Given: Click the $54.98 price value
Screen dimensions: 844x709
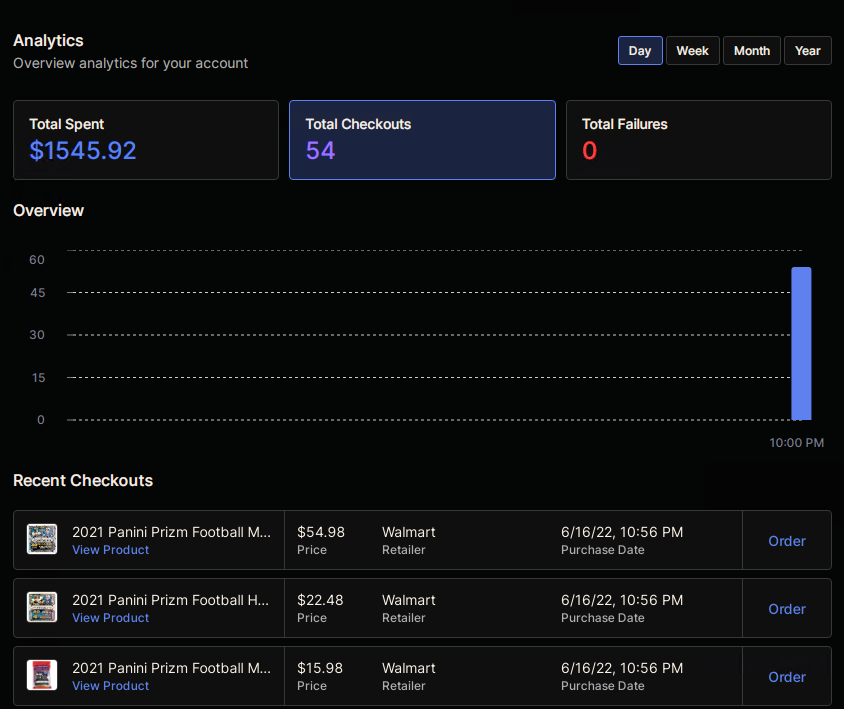Looking at the screenshot, I should coord(321,532).
